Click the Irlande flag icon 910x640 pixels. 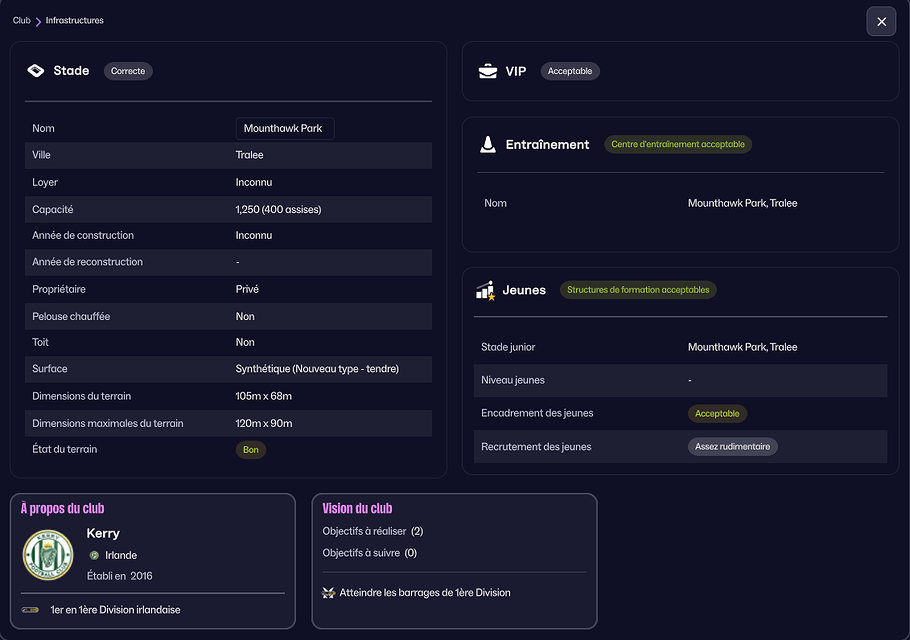(x=94, y=555)
